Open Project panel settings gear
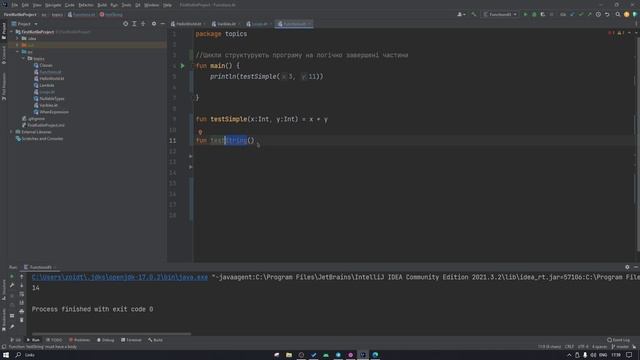640x360 pixels. (154, 24)
